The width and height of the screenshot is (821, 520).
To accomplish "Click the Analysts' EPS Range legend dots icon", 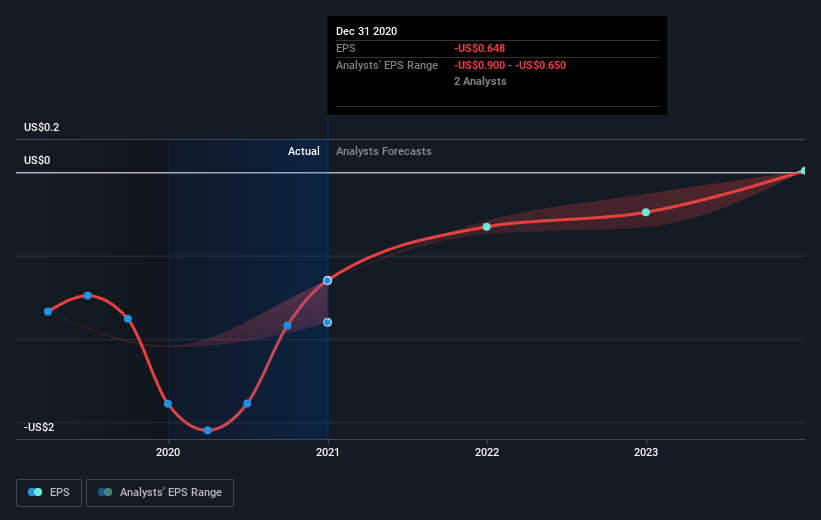I will 105,492.
